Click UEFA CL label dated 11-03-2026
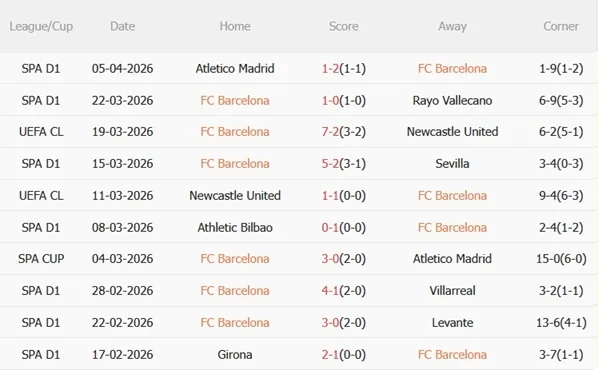599x370 pixels. coord(41,196)
